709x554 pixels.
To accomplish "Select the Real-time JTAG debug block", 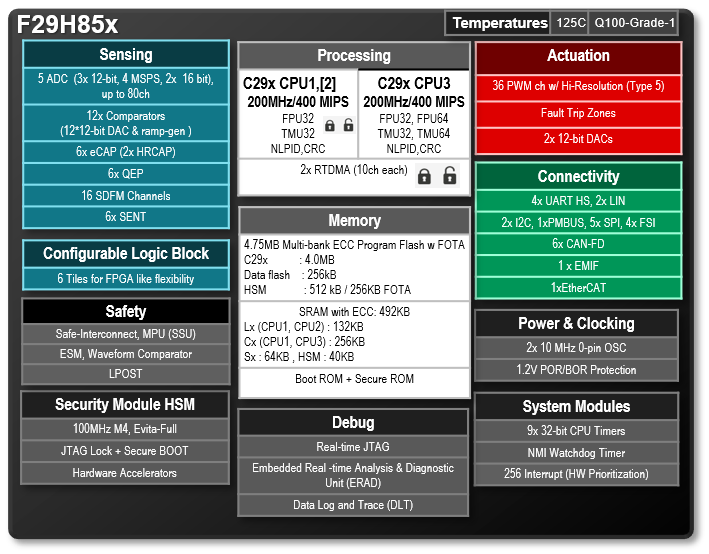I will tap(353, 447).
